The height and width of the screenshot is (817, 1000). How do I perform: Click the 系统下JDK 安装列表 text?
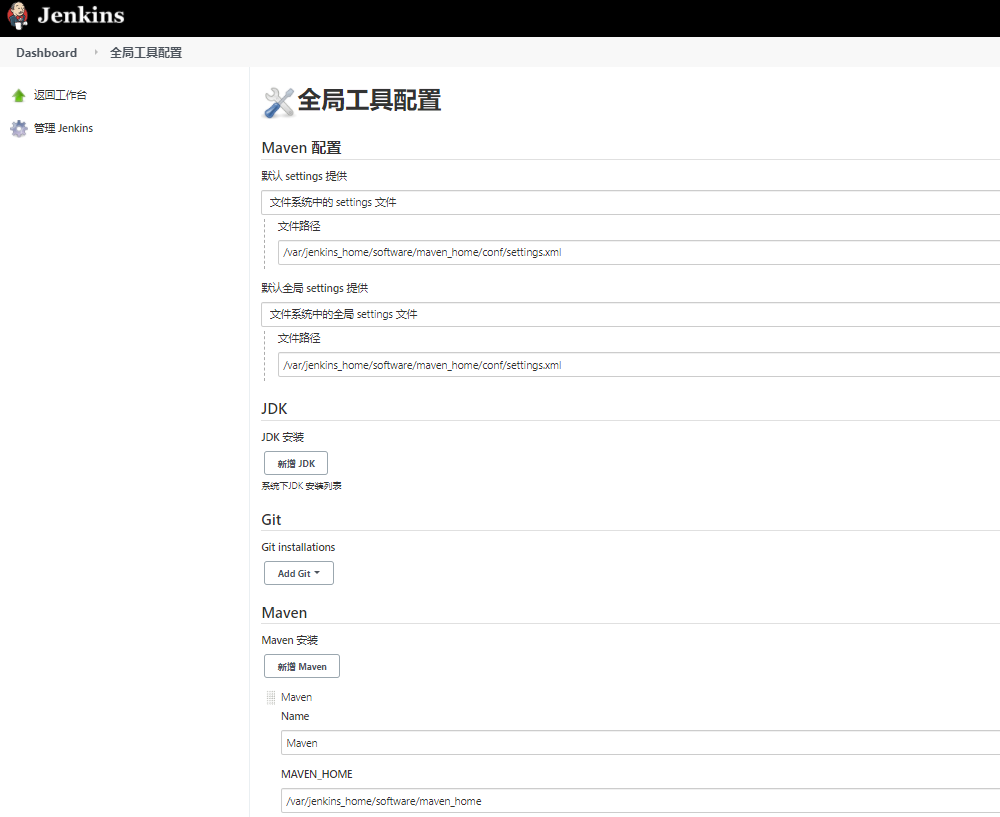[301, 486]
